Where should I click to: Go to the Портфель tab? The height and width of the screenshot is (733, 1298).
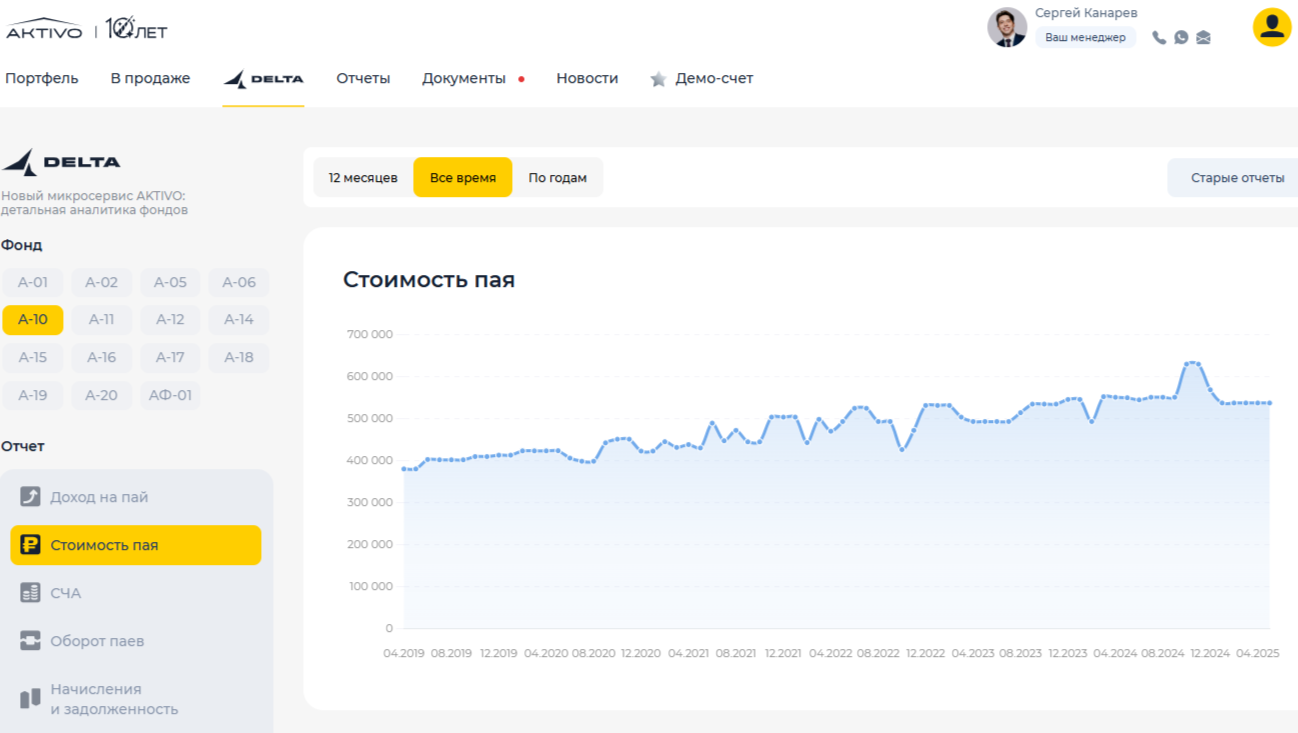pyautogui.click(x=42, y=78)
